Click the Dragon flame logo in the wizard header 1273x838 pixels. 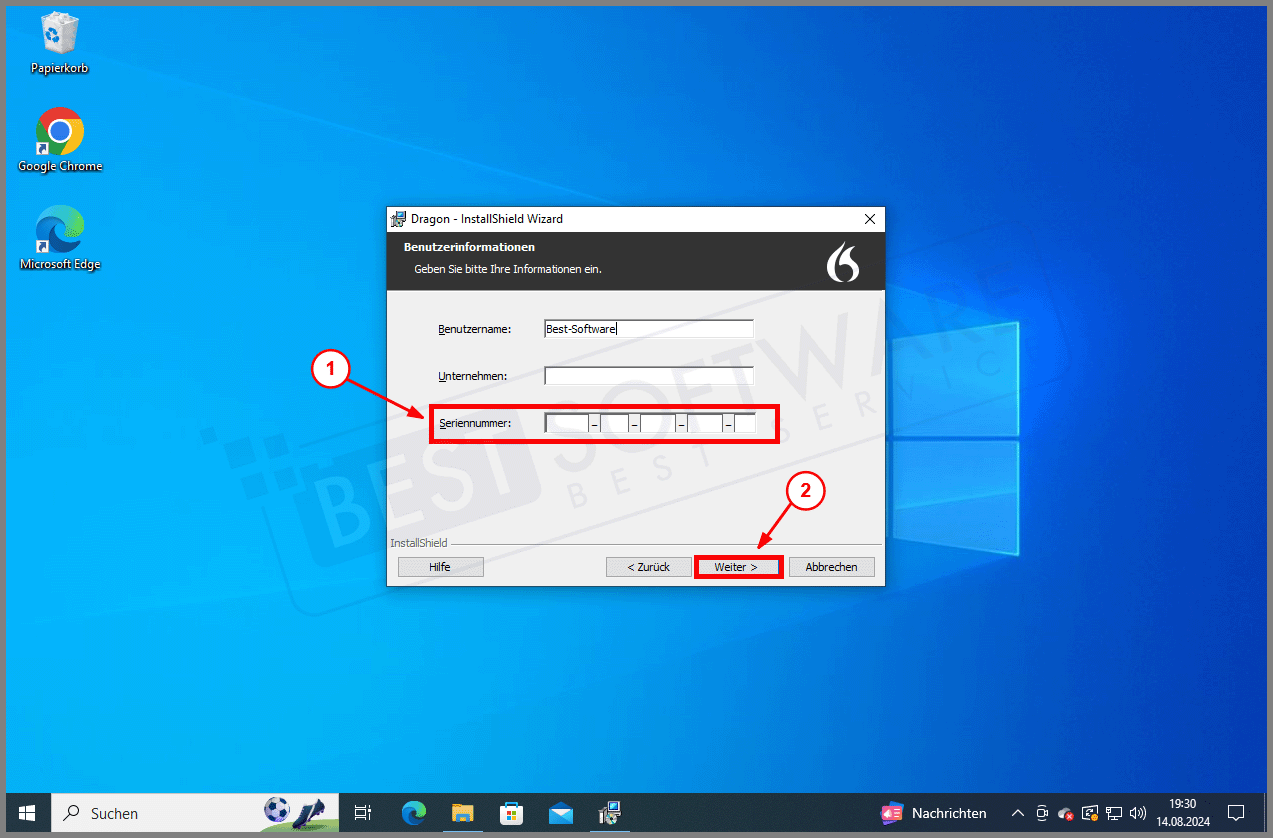click(x=843, y=262)
